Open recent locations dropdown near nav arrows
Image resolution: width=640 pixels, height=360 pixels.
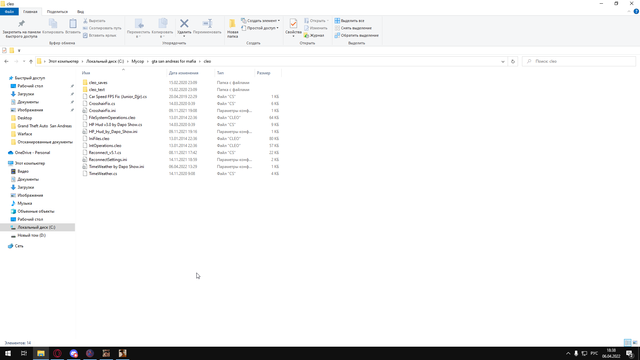click(x=24, y=61)
